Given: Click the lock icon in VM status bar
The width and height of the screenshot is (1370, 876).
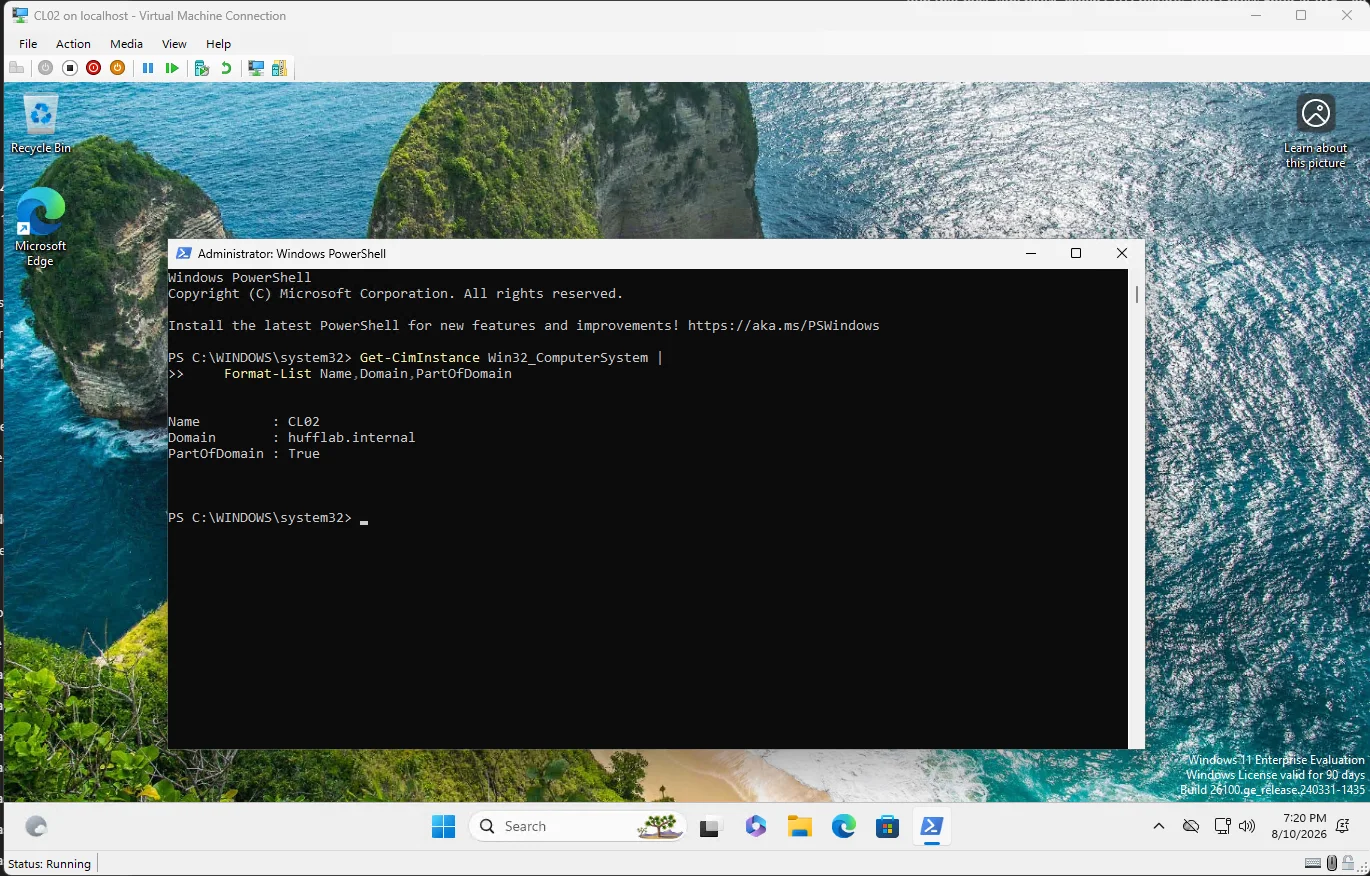Looking at the screenshot, I should point(1349,863).
